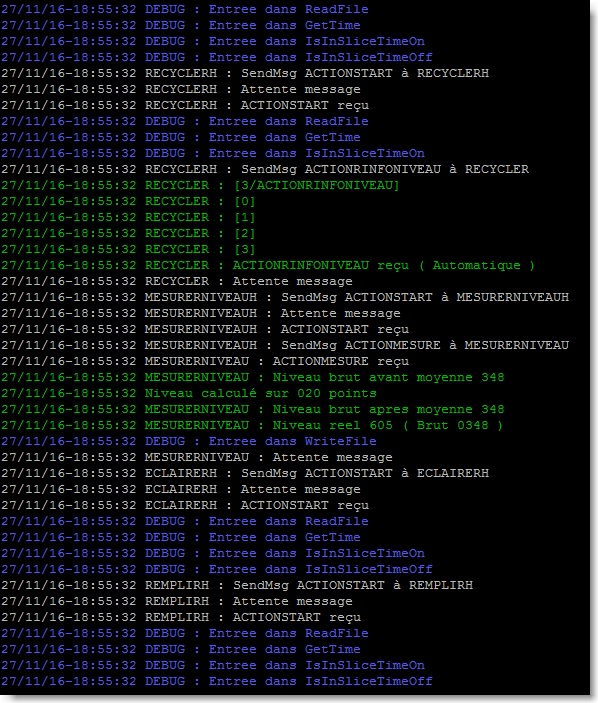Click the 'RECYCLER : [2]' line

point(128,234)
